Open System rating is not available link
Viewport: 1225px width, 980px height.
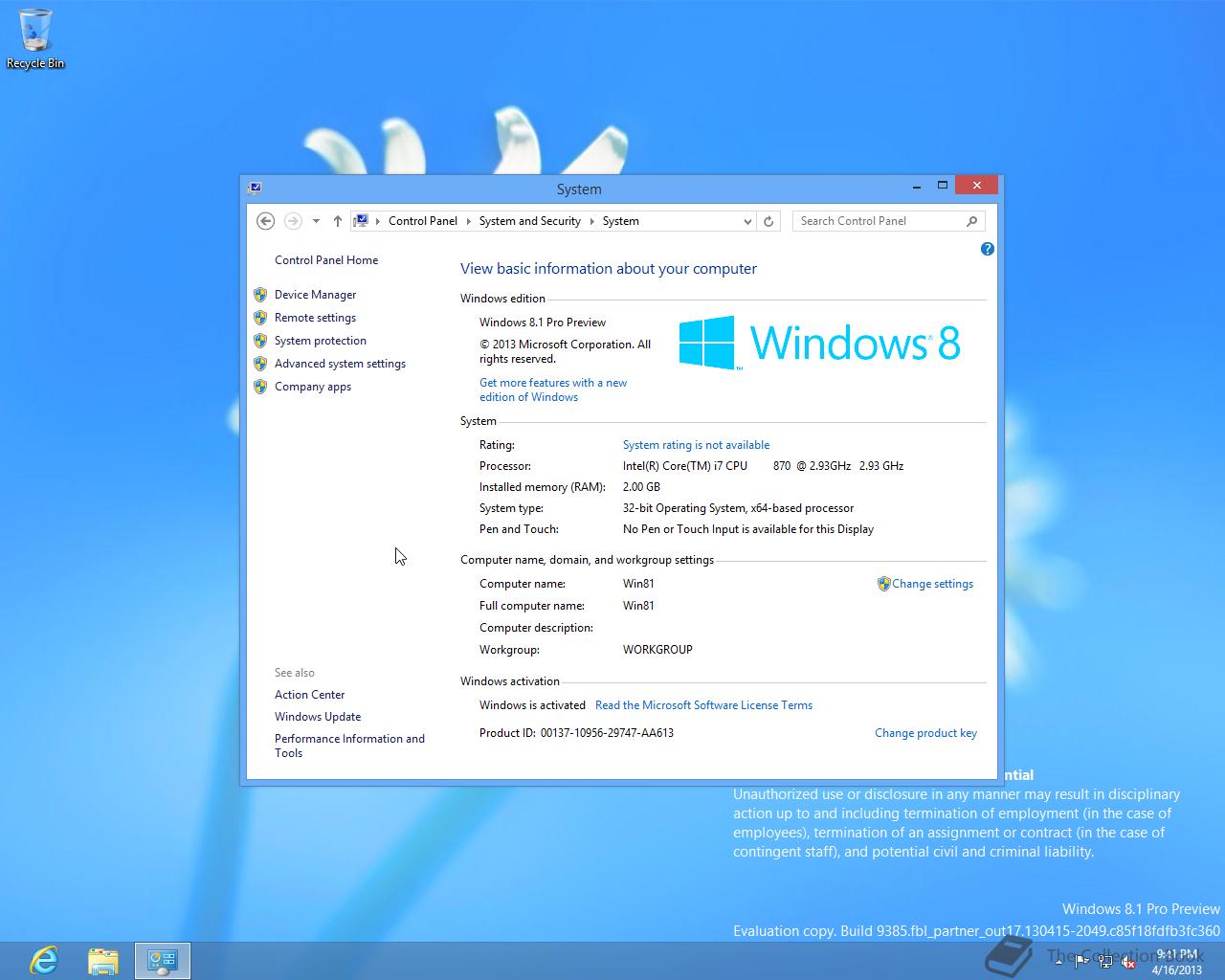pyautogui.click(x=696, y=445)
